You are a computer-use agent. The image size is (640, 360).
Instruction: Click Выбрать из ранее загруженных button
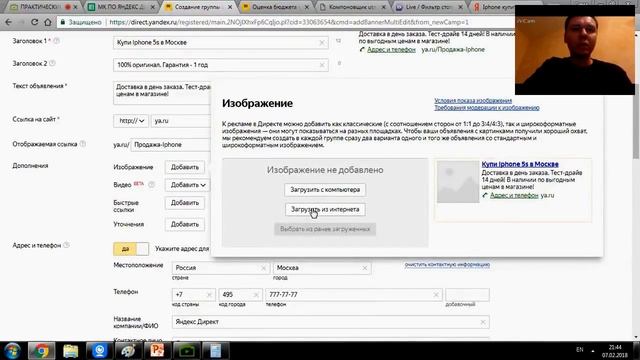(x=325, y=229)
